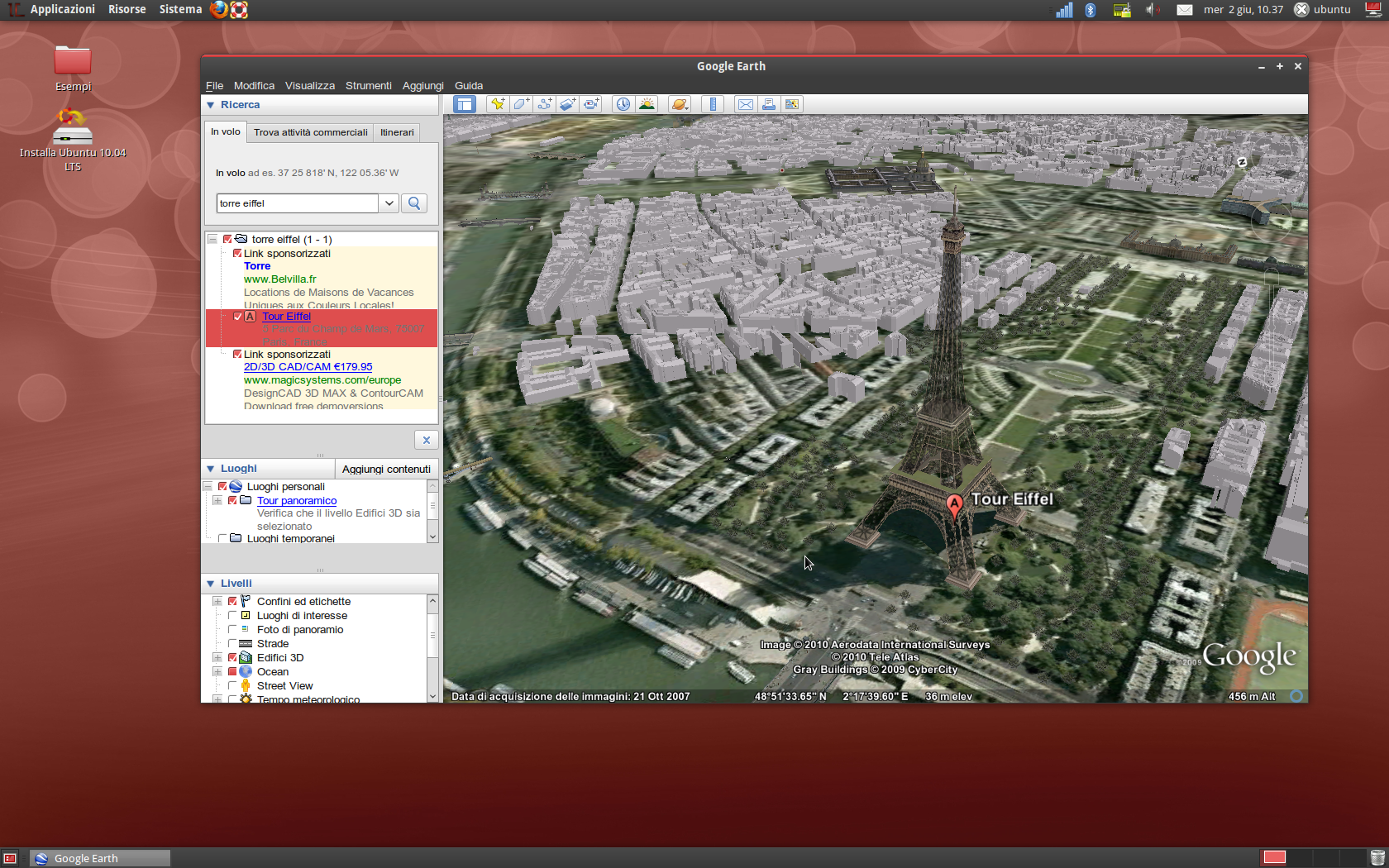The height and width of the screenshot is (868, 1389).
Task: Expand the Tour panoramico tree node
Action: tap(217, 500)
